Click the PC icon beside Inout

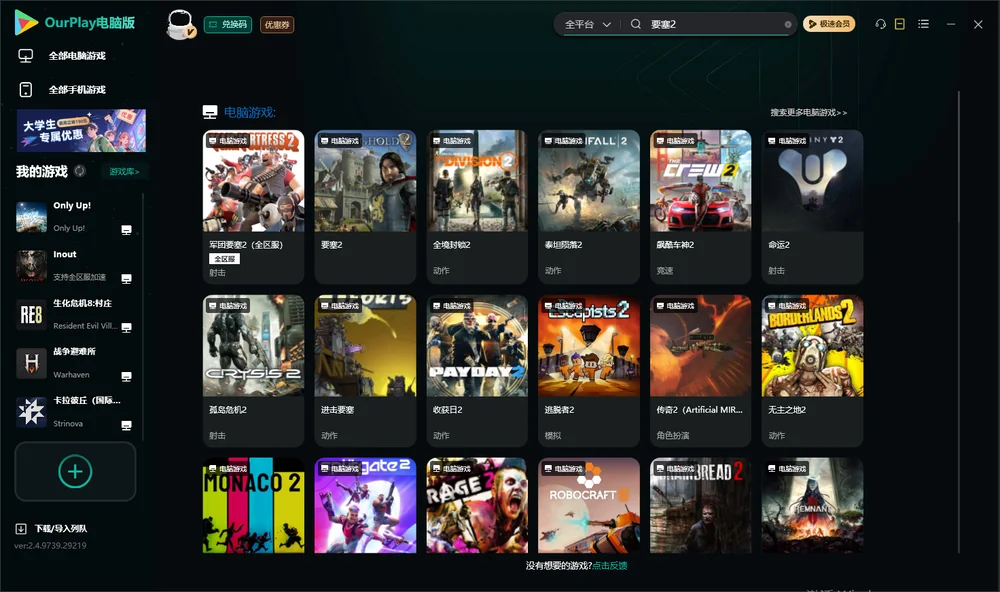pyautogui.click(x=126, y=279)
